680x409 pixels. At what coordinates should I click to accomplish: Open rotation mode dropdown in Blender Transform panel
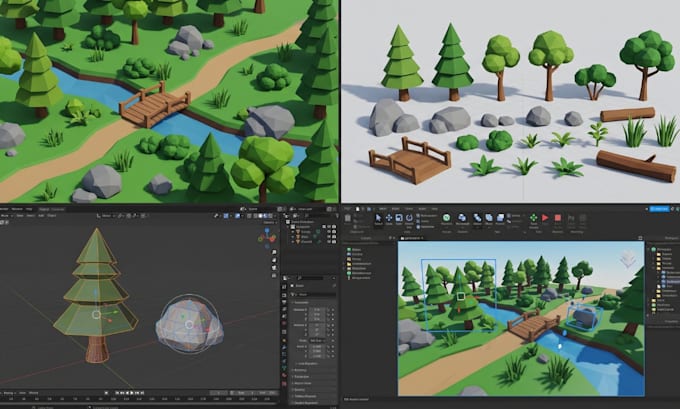pyautogui.click(x=317, y=340)
